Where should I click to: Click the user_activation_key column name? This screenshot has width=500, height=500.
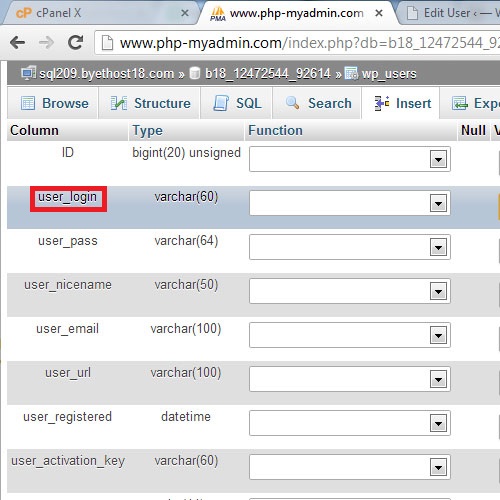(x=68, y=461)
